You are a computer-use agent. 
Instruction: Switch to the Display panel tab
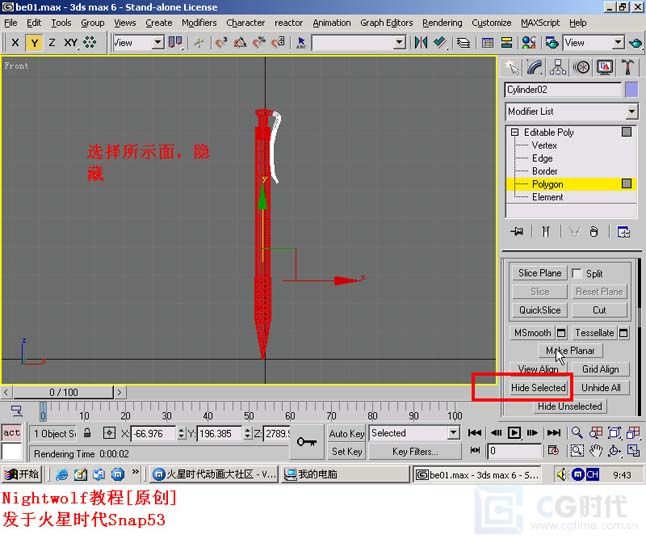click(x=605, y=67)
